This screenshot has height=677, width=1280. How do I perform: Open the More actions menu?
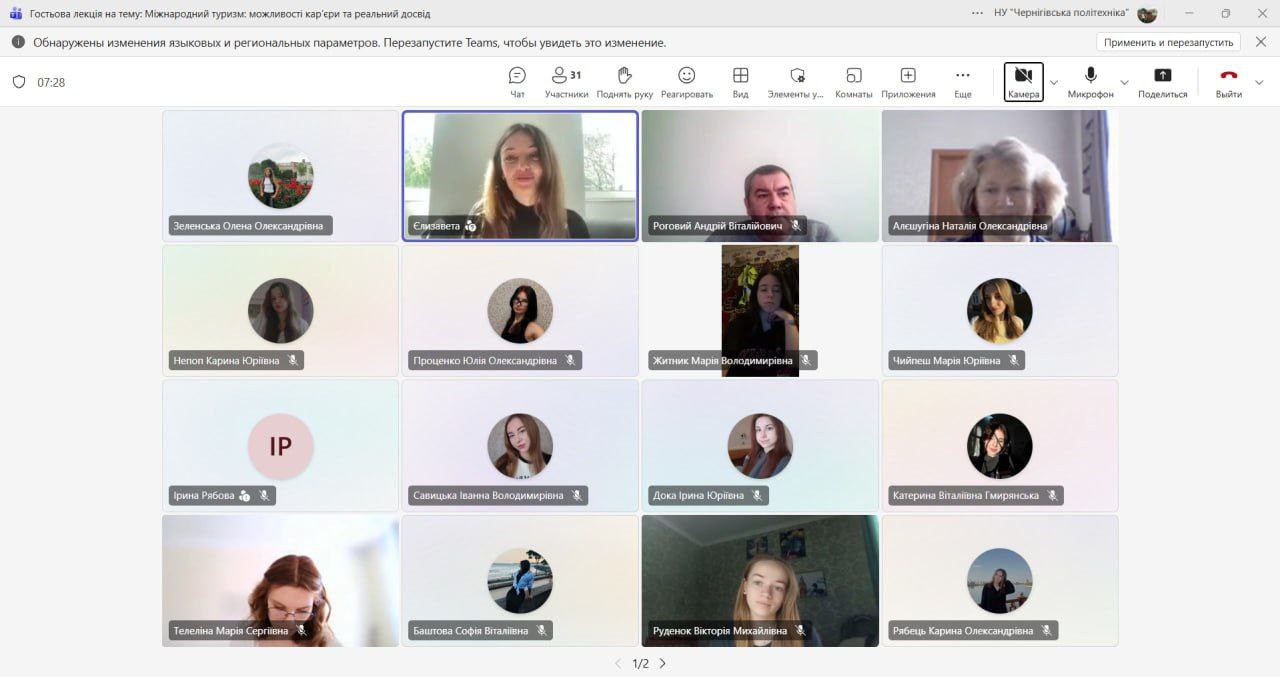click(962, 82)
